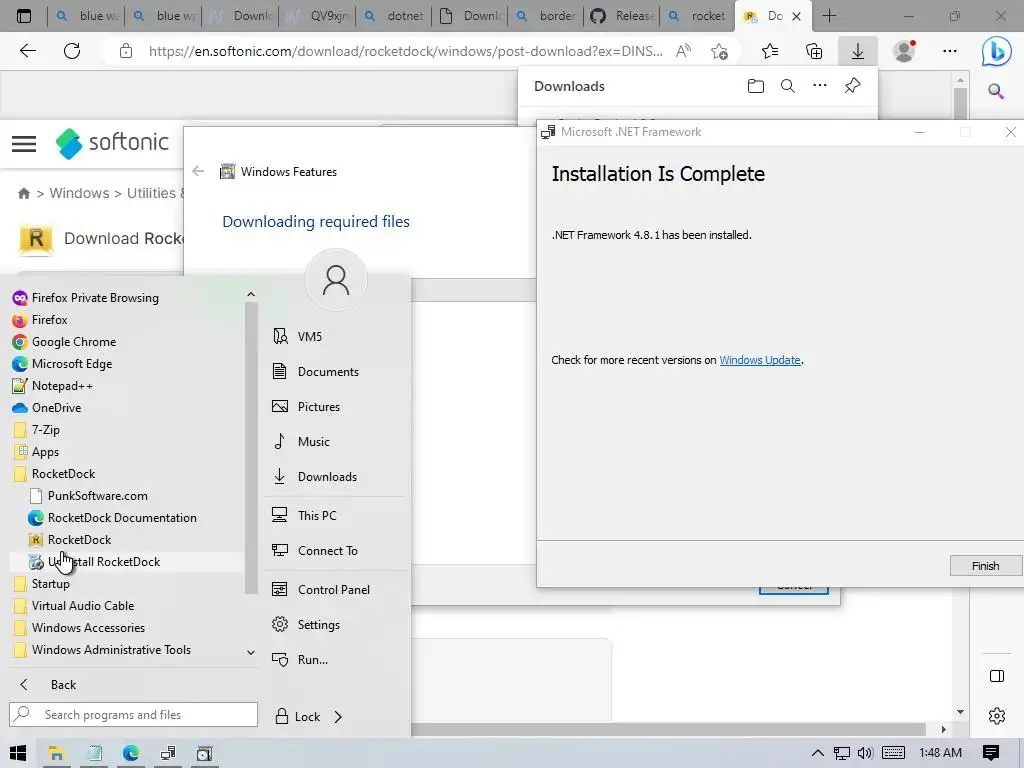Open Notepad++ from Start menu
Screen dimensions: 1024x768
coord(53,386)
